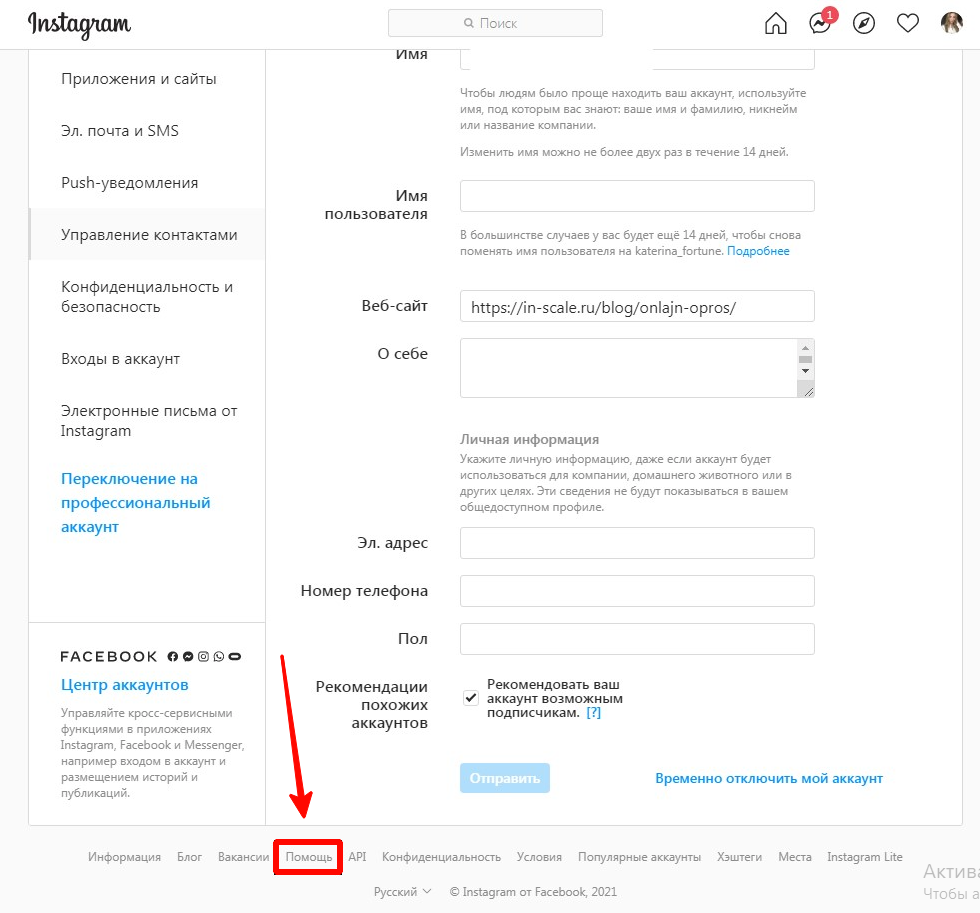The image size is (980, 913).
Task: Click the Веб-сайт URL input field
Action: coord(637,306)
